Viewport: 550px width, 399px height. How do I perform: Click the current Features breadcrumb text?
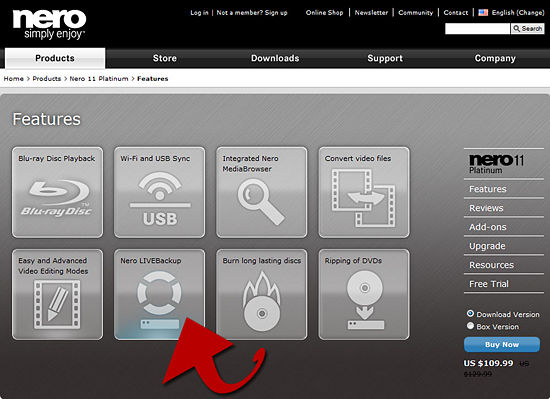[x=153, y=79]
